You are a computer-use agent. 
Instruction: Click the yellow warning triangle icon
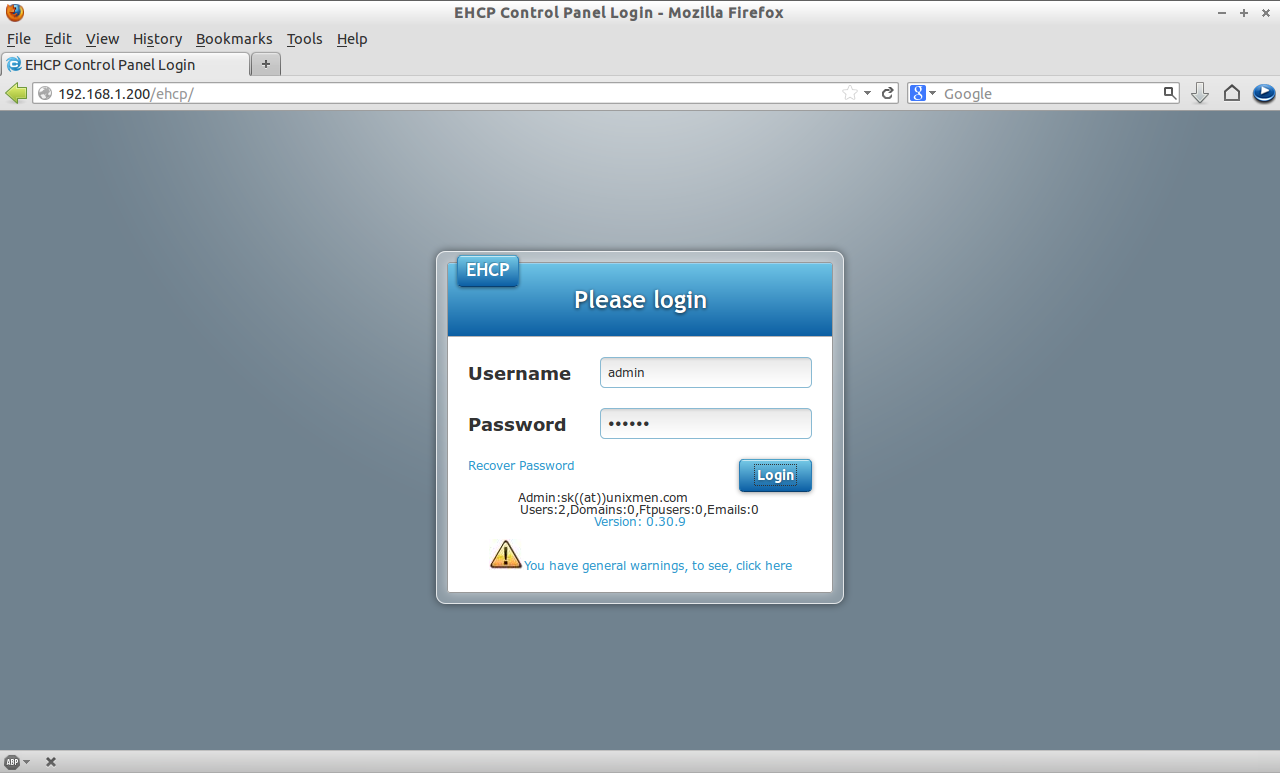[506, 554]
